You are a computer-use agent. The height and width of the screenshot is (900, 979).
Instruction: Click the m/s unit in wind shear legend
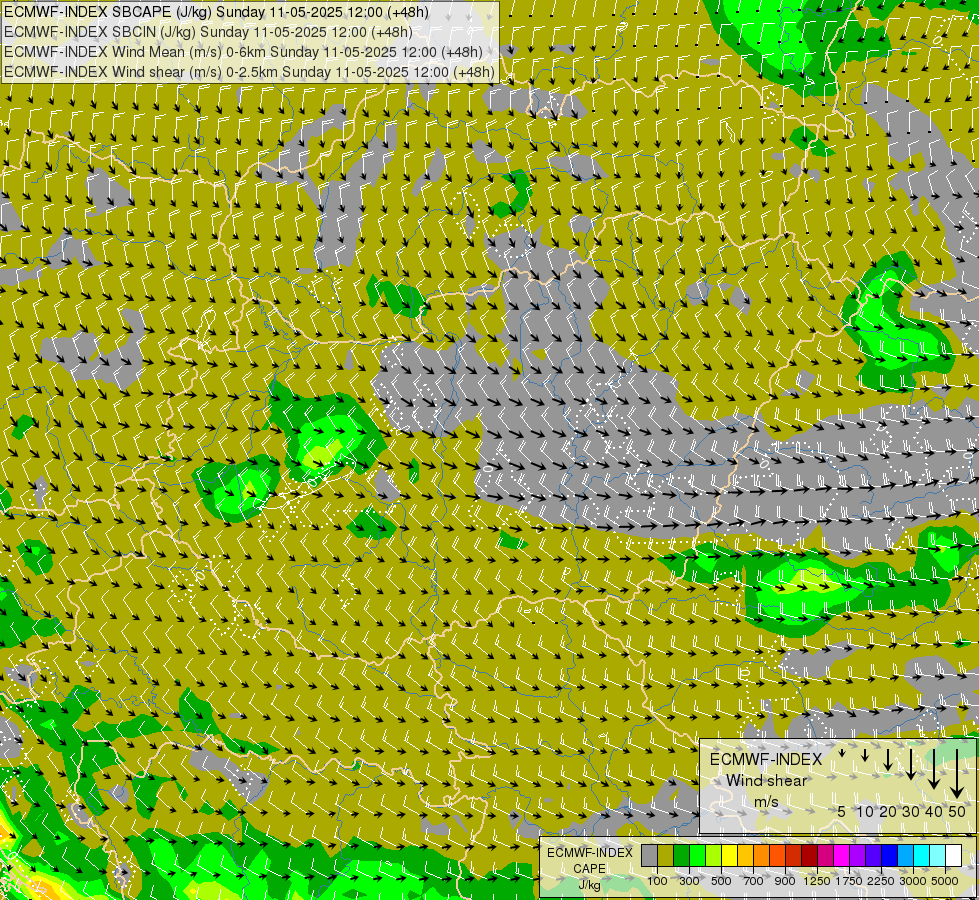click(766, 802)
